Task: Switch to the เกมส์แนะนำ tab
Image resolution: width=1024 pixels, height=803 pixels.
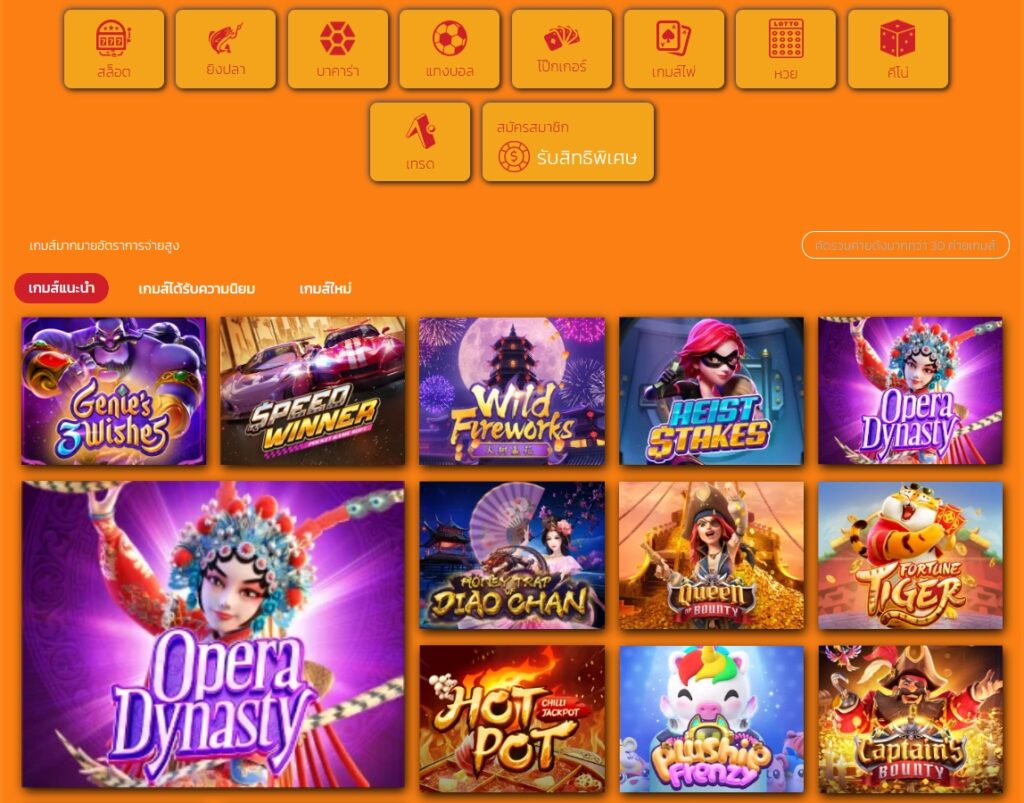Action: point(61,288)
